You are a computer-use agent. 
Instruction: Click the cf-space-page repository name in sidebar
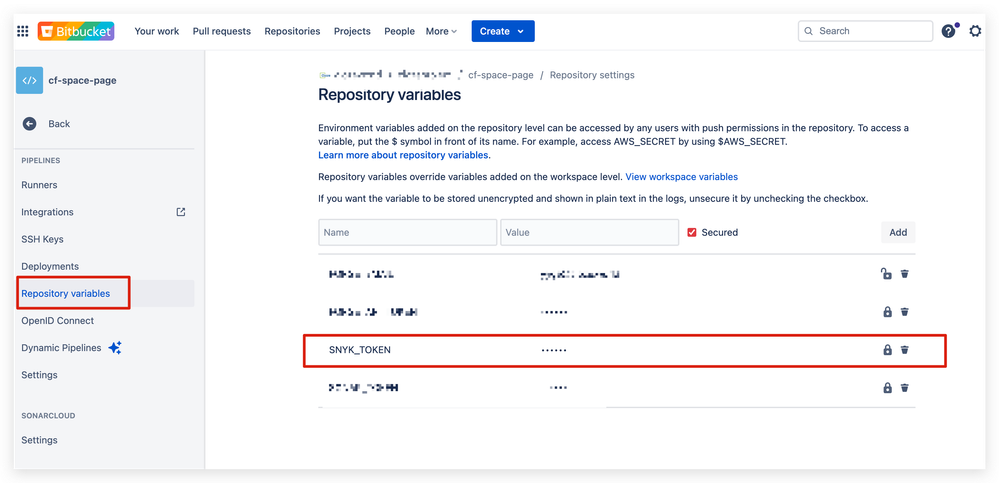[82, 80]
